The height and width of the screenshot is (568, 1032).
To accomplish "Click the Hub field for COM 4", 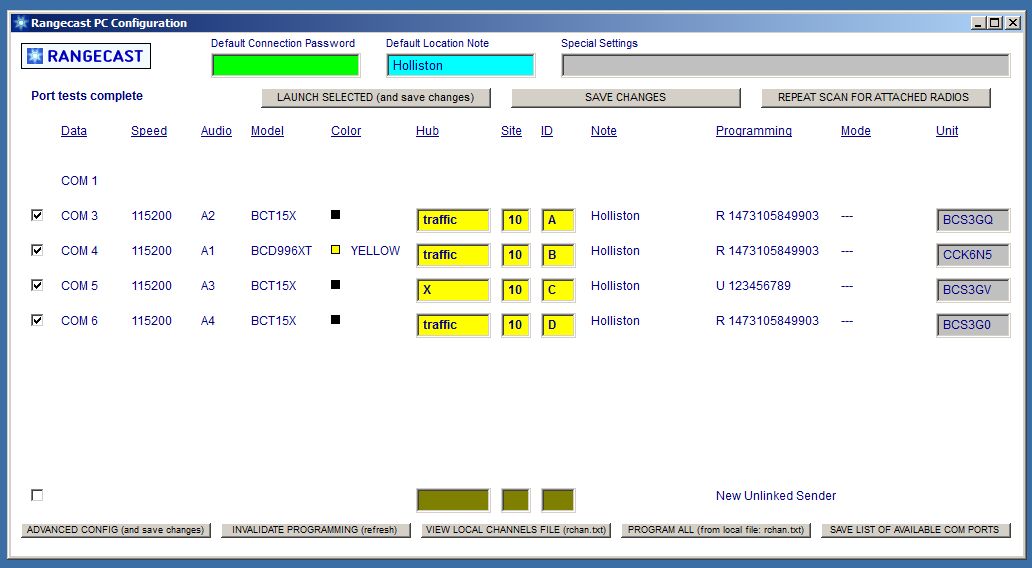I will click(x=453, y=255).
